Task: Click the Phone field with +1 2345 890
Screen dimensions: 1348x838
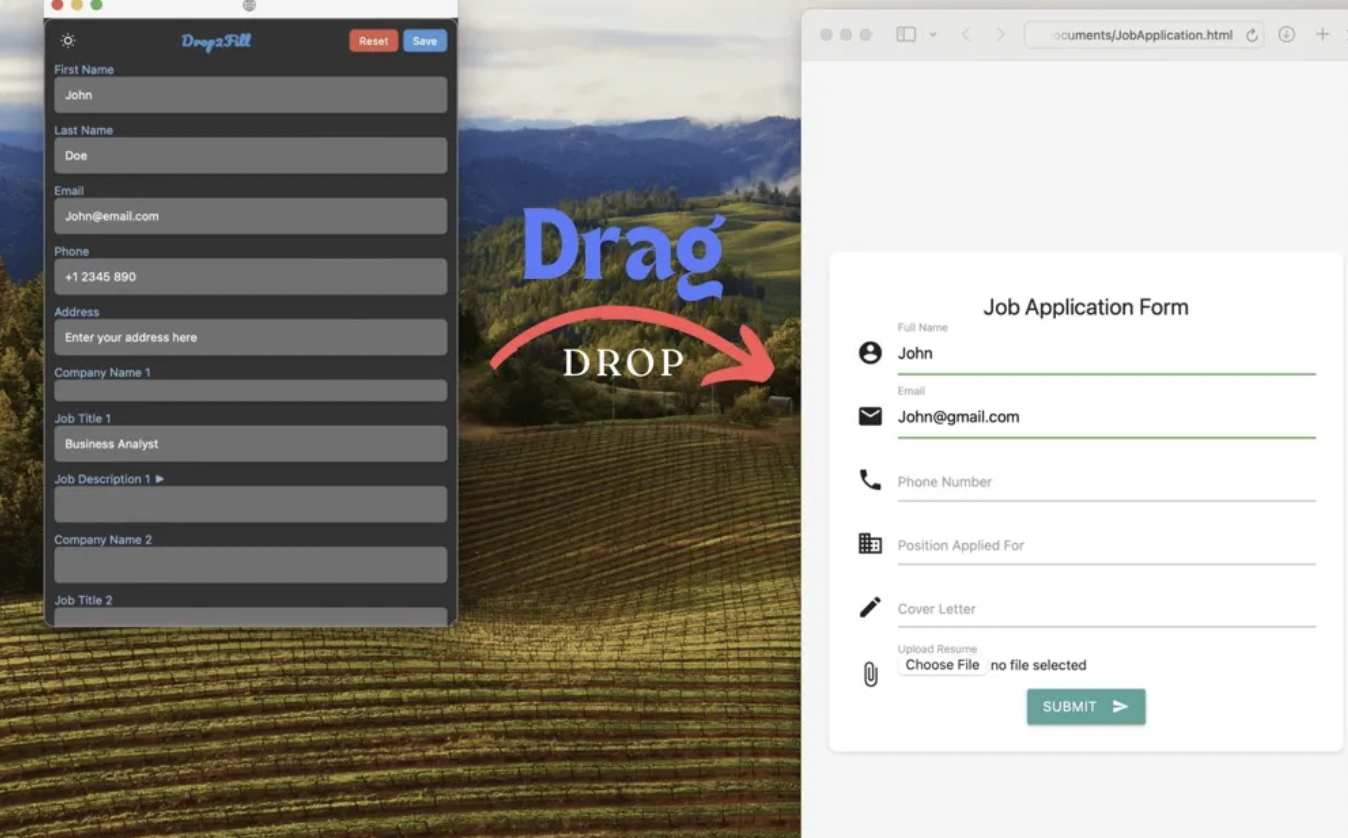Action: (250, 277)
